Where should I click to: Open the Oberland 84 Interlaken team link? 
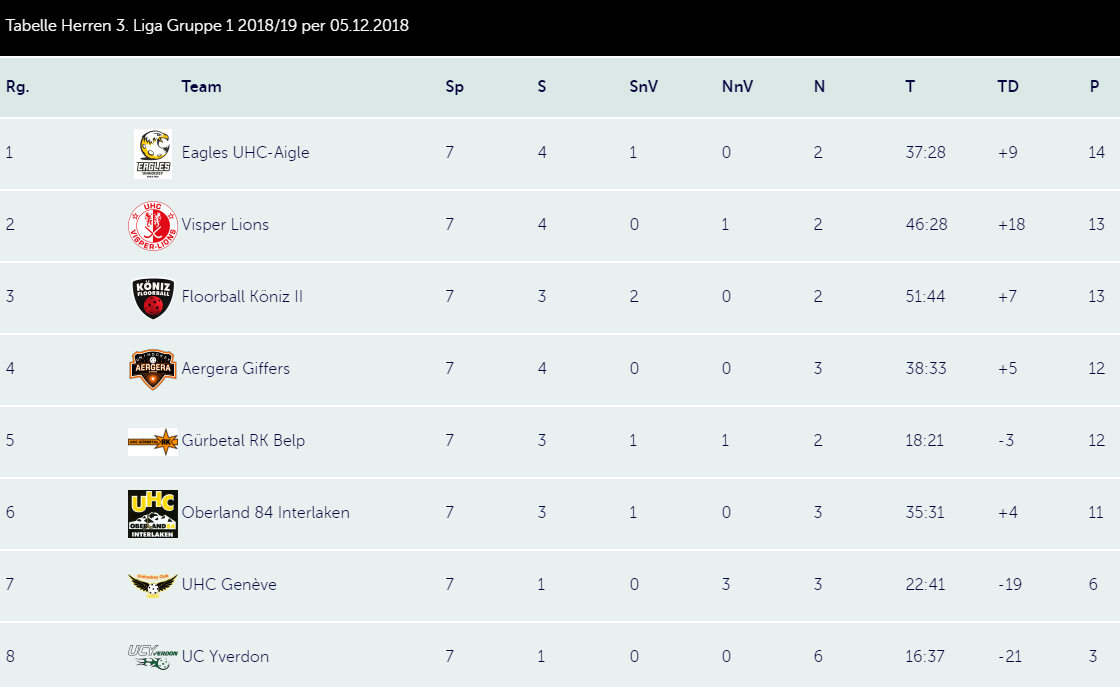click(266, 513)
